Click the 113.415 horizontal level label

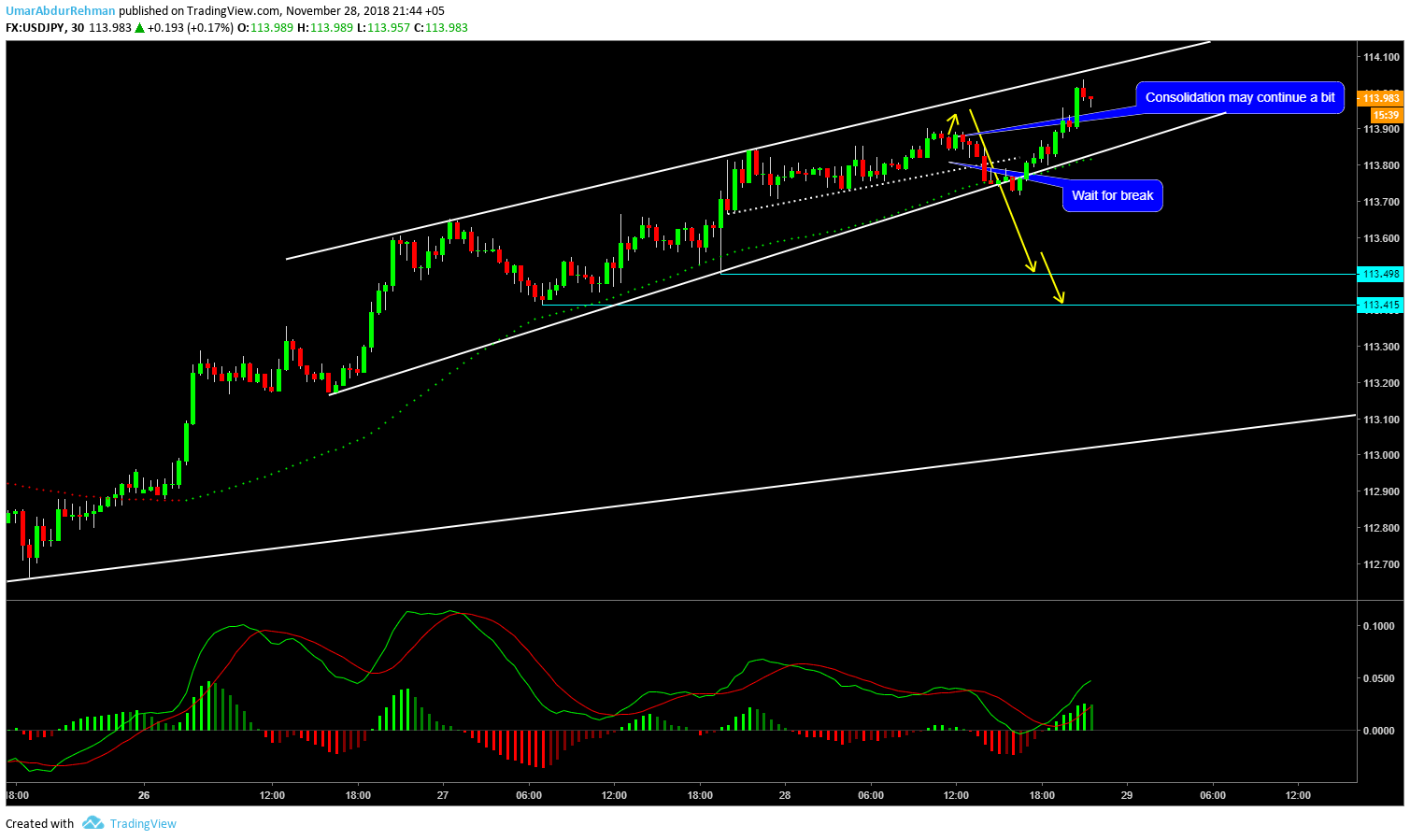coord(1380,305)
